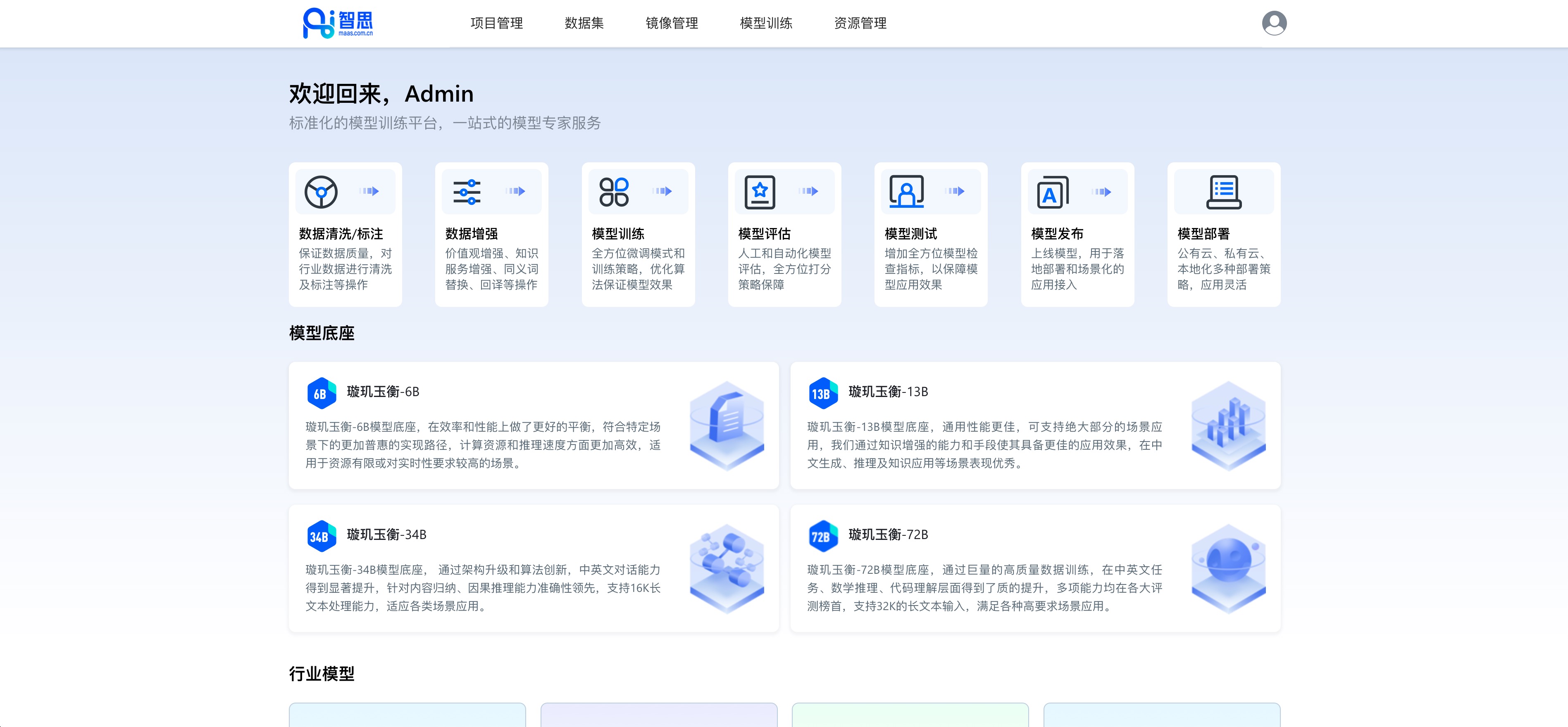Viewport: 1568px width, 727px height.
Task: Open the 镜像管理 navigation item
Action: pyautogui.click(x=672, y=23)
